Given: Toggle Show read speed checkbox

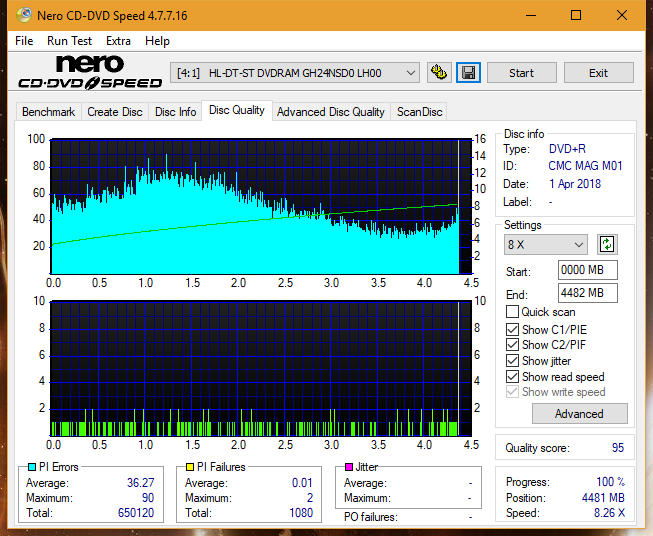Looking at the screenshot, I should [x=512, y=376].
